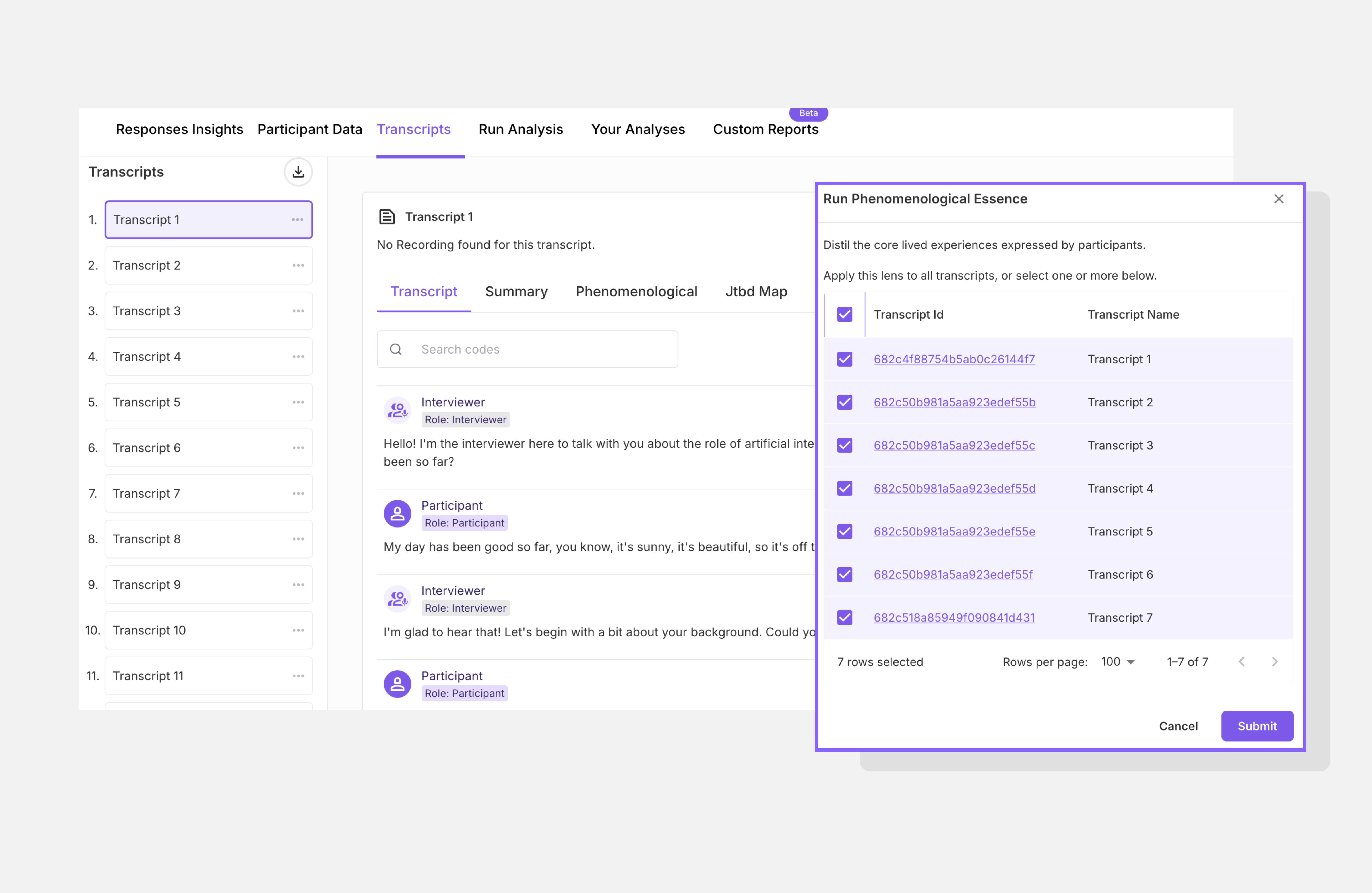Click the first Participant avatar icon
This screenshot has width=1372, height=893.
pos(398,513)
